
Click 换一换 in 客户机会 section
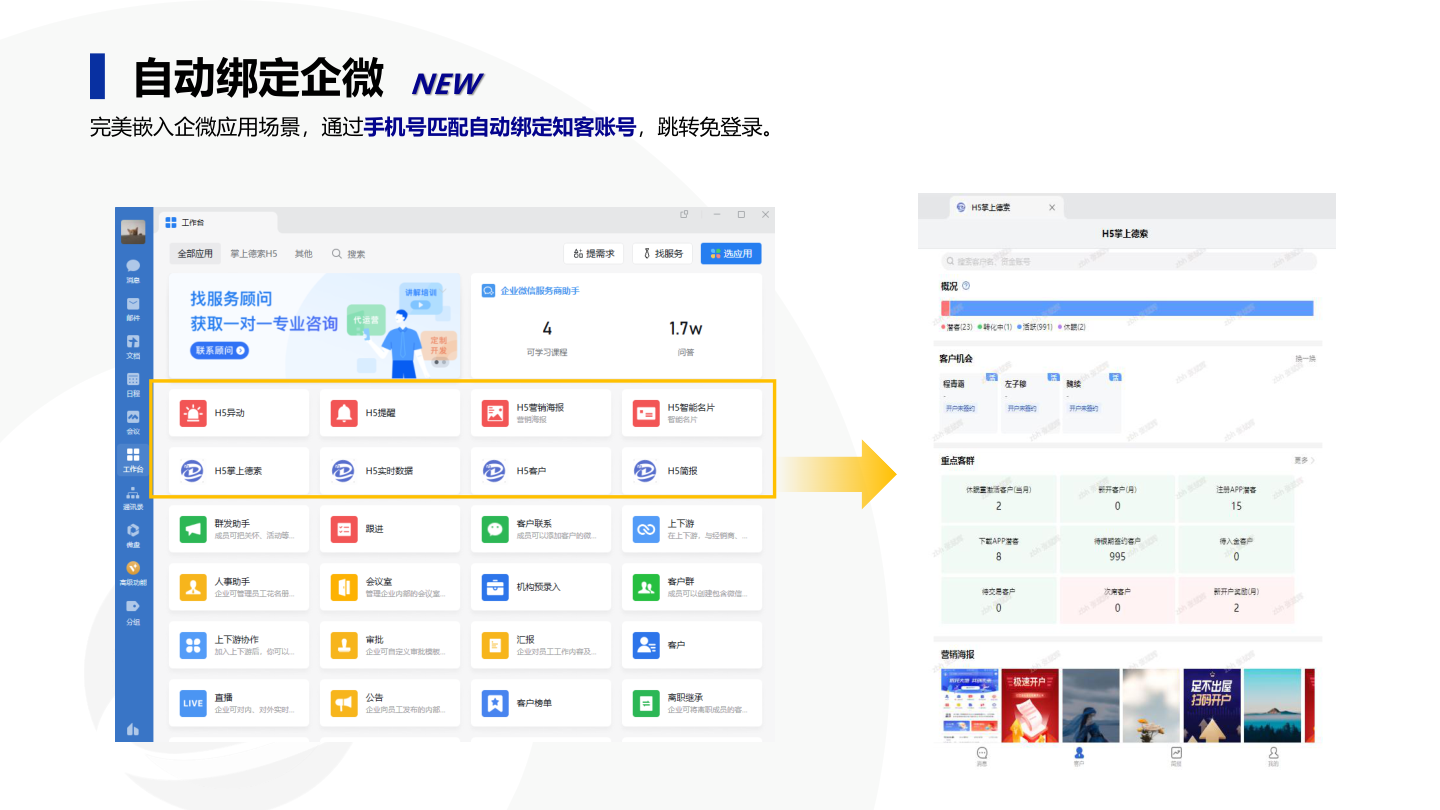(1305, 359)
